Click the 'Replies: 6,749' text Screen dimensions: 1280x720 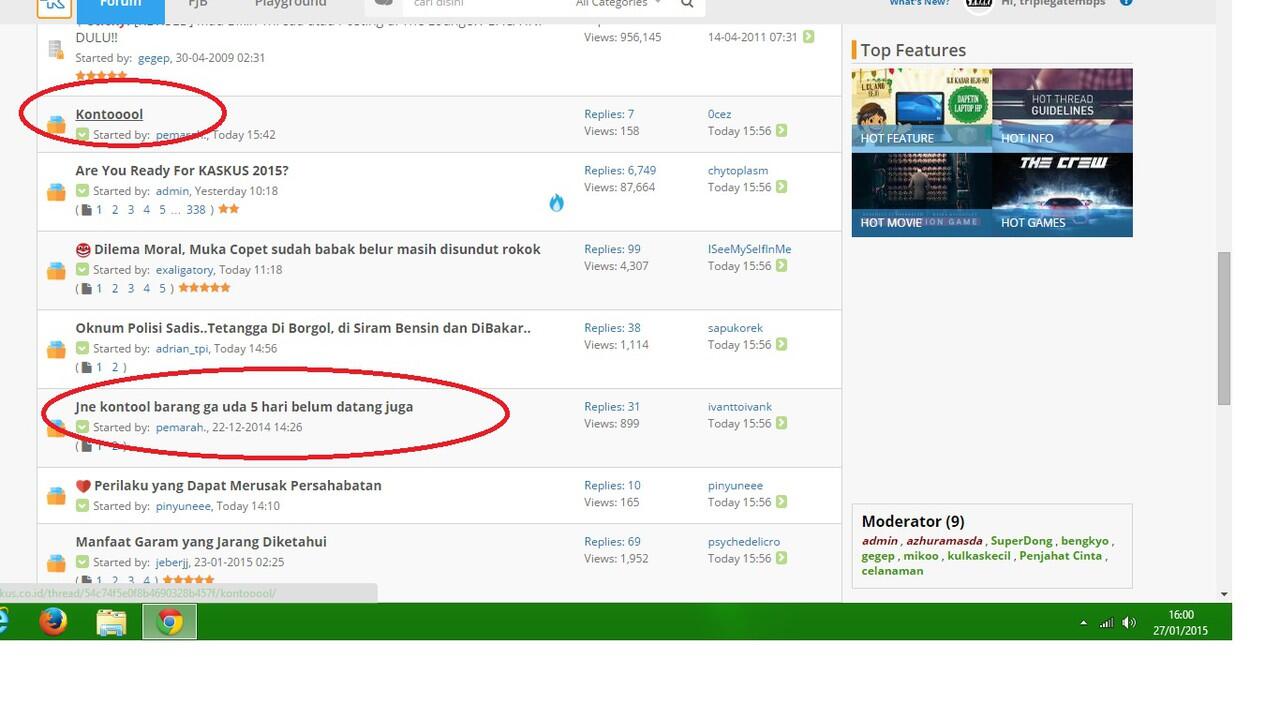click(620, 170)
